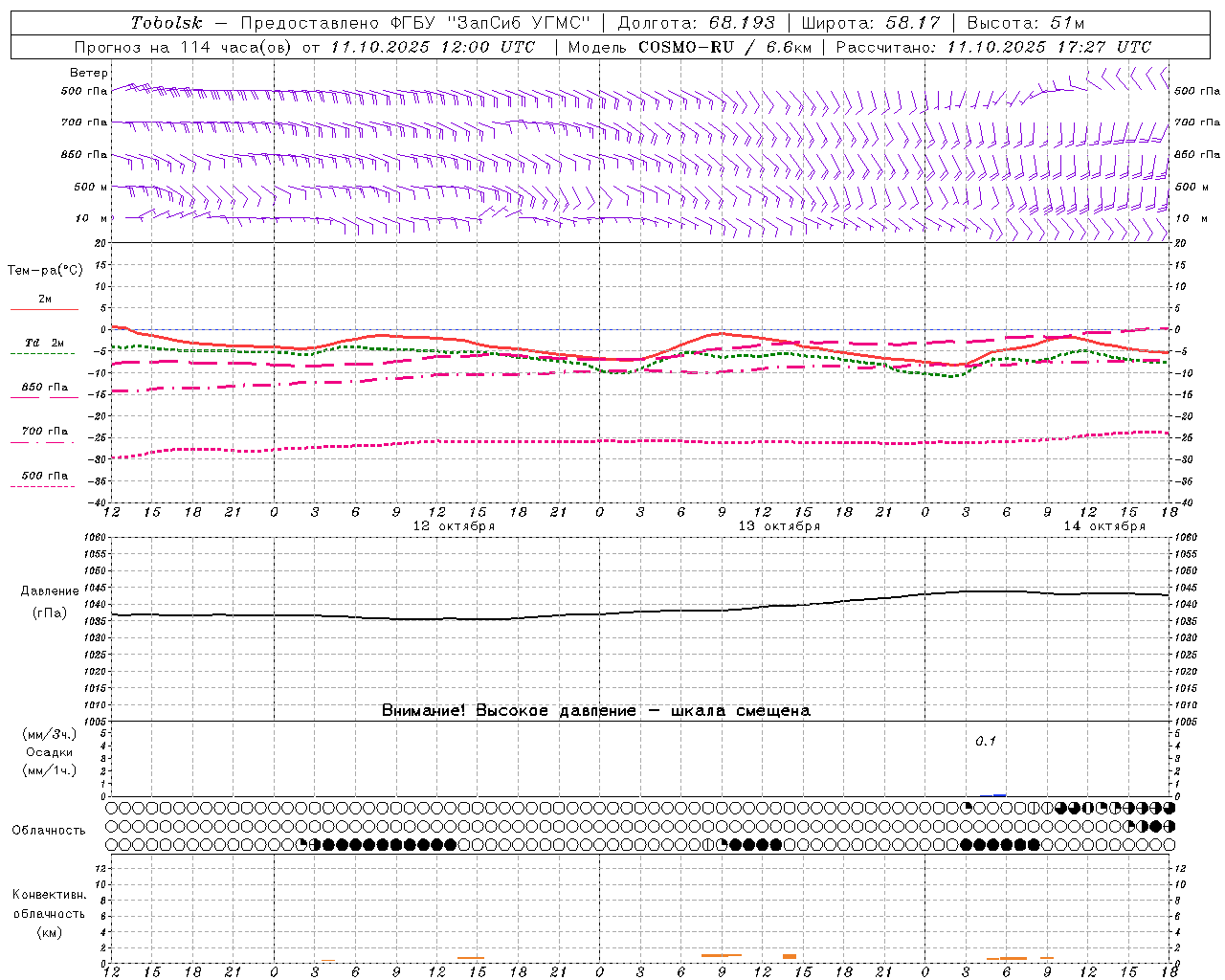Click the latitude value "Широта: 58.17"
This screenshot has height=980, width=1225.
click(x=871, y=23)
